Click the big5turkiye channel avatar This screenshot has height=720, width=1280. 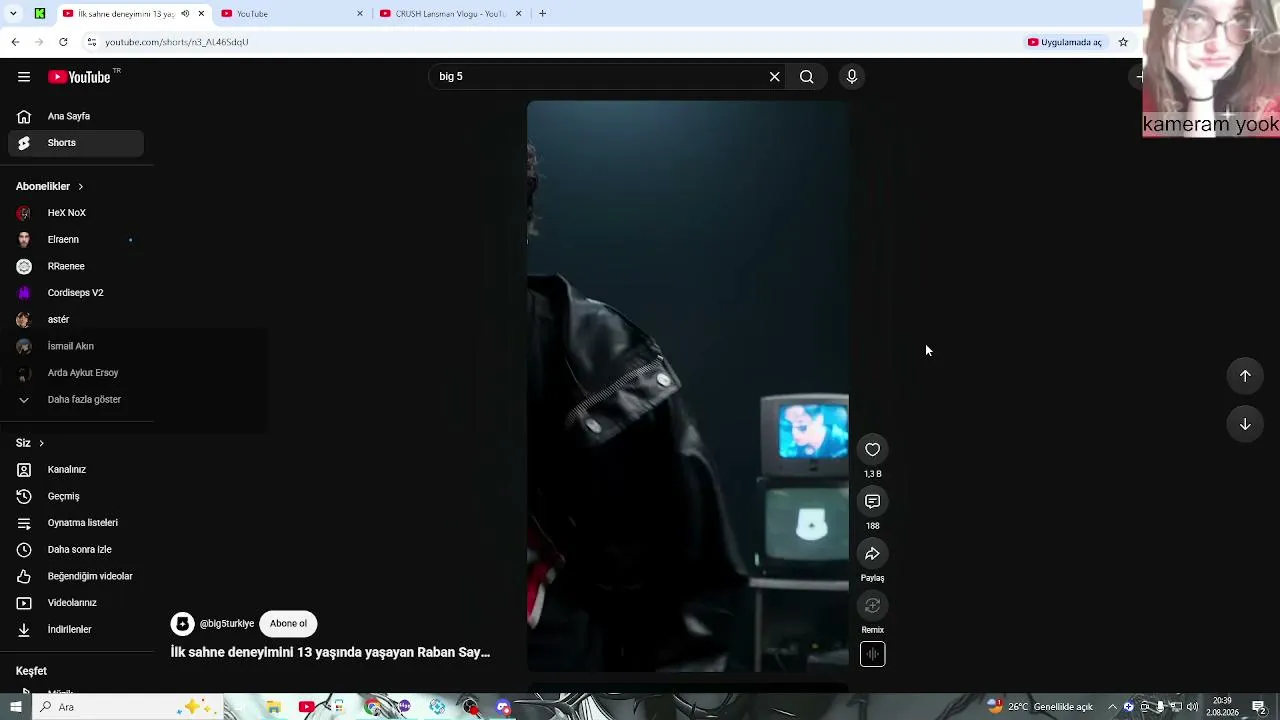[x=182, y=624]
